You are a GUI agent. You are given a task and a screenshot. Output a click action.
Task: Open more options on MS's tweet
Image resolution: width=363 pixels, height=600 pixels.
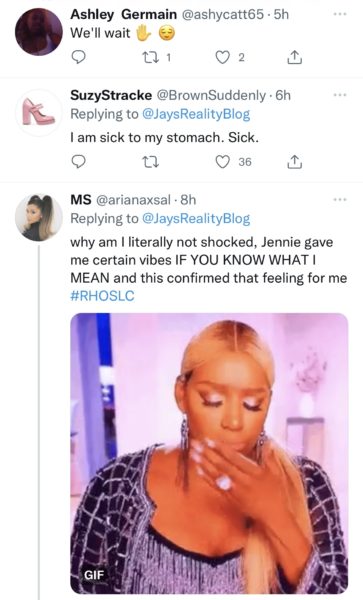pos(340,199)
